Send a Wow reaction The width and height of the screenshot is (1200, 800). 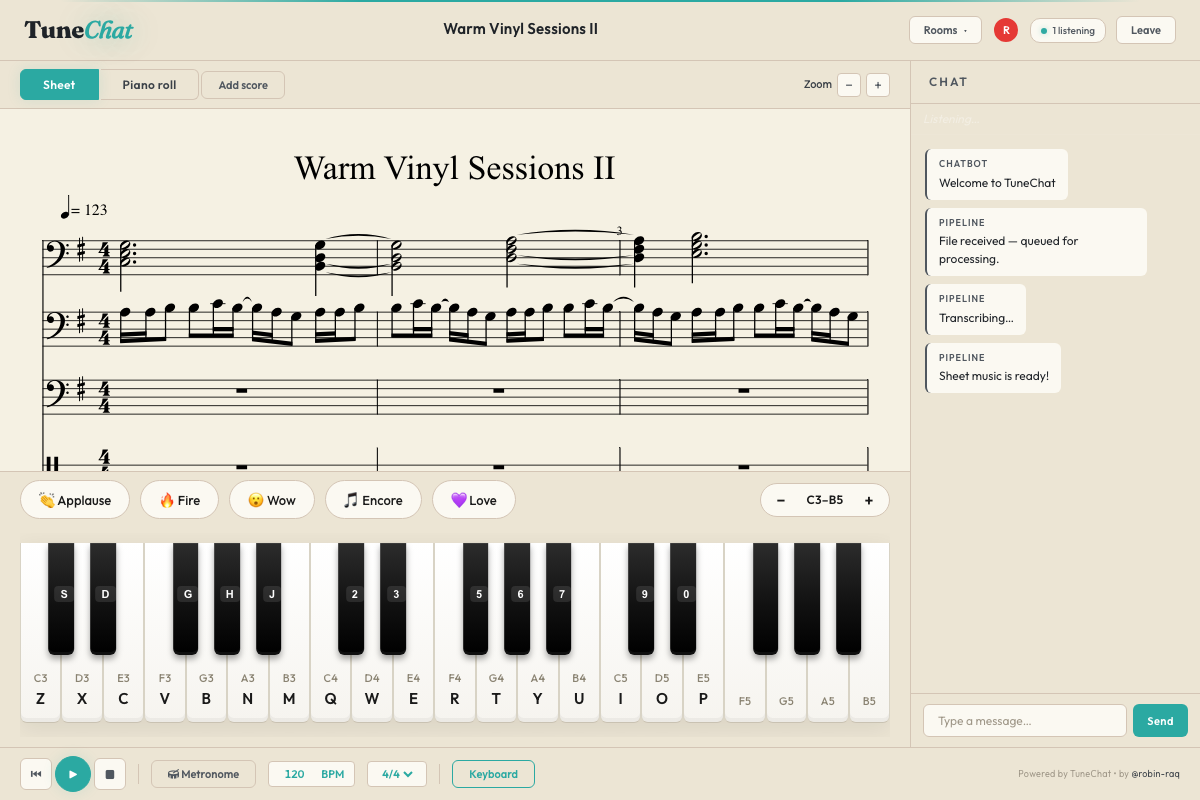272,500
